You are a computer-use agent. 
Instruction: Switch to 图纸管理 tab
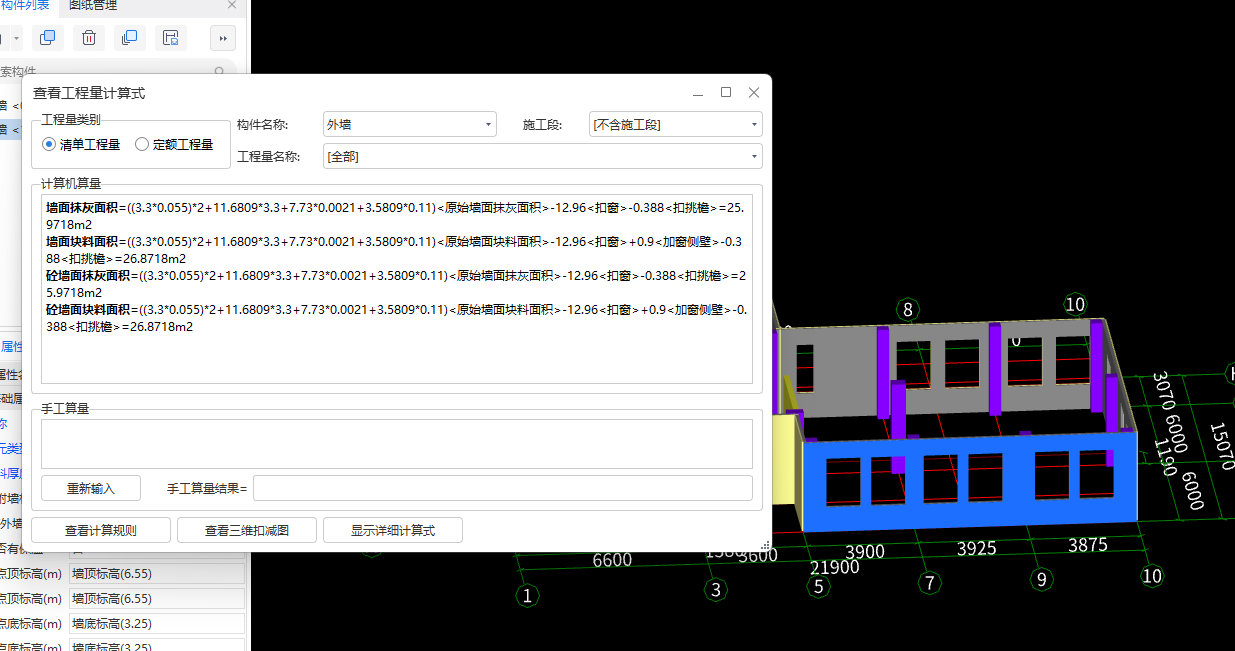[93, 5]
